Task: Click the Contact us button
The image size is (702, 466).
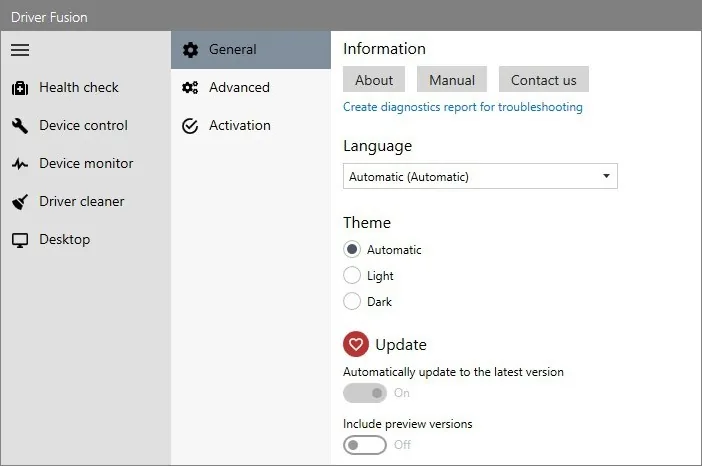Action: coord(544,79)
